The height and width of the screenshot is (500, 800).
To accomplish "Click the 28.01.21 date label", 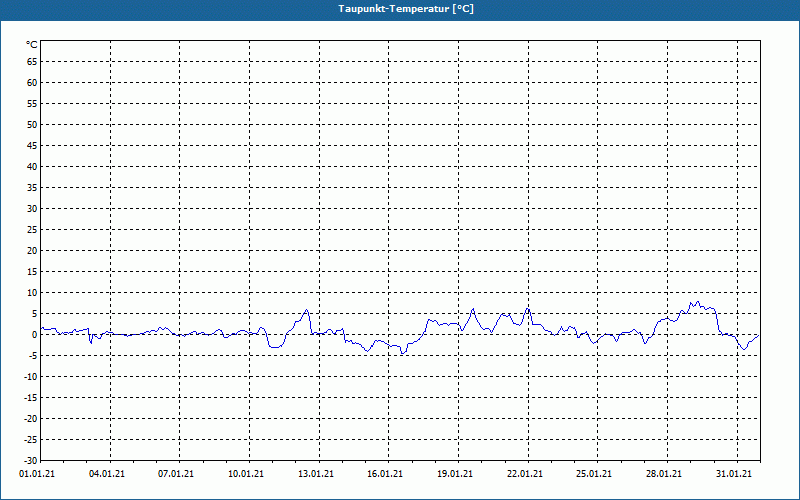I will point(664,474).
